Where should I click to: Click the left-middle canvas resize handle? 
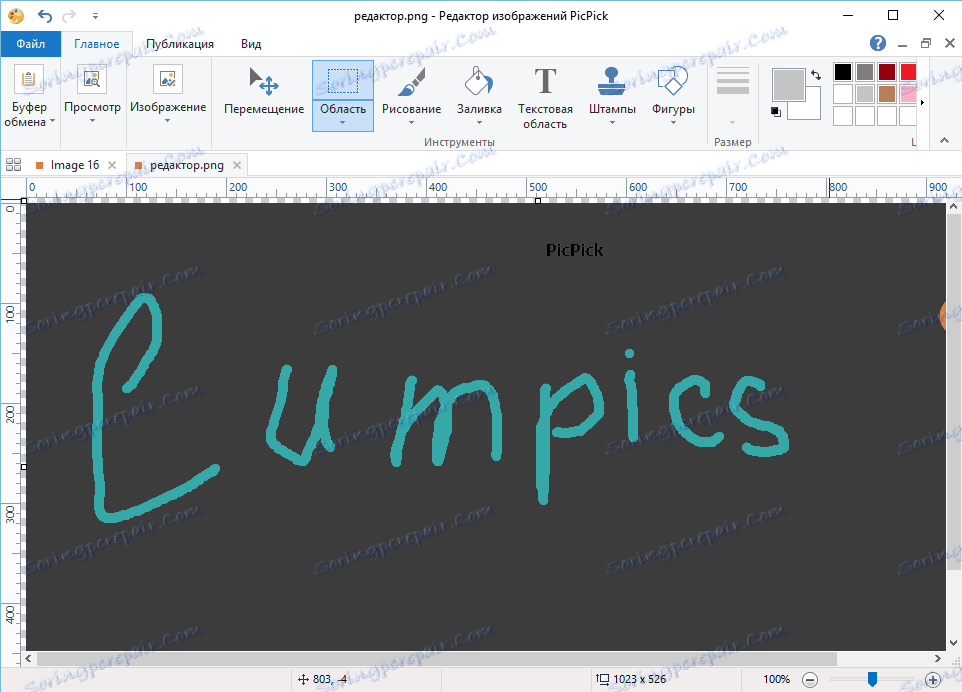pos(24,467)
